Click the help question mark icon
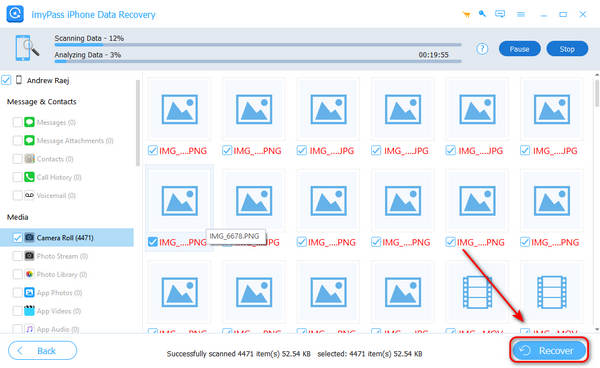This screenshot has width=600, height=368. click(x=482, y=49)
